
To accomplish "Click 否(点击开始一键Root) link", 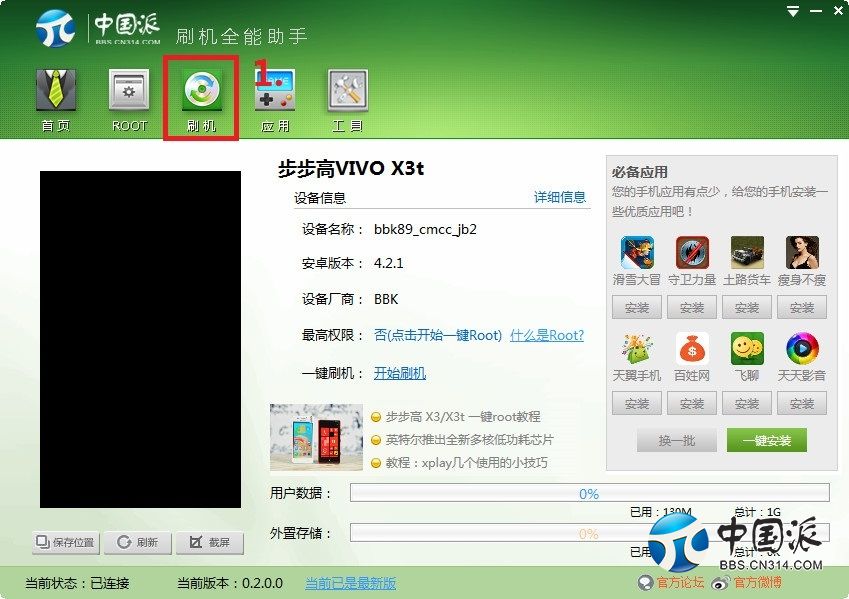I will pos(438,335).
